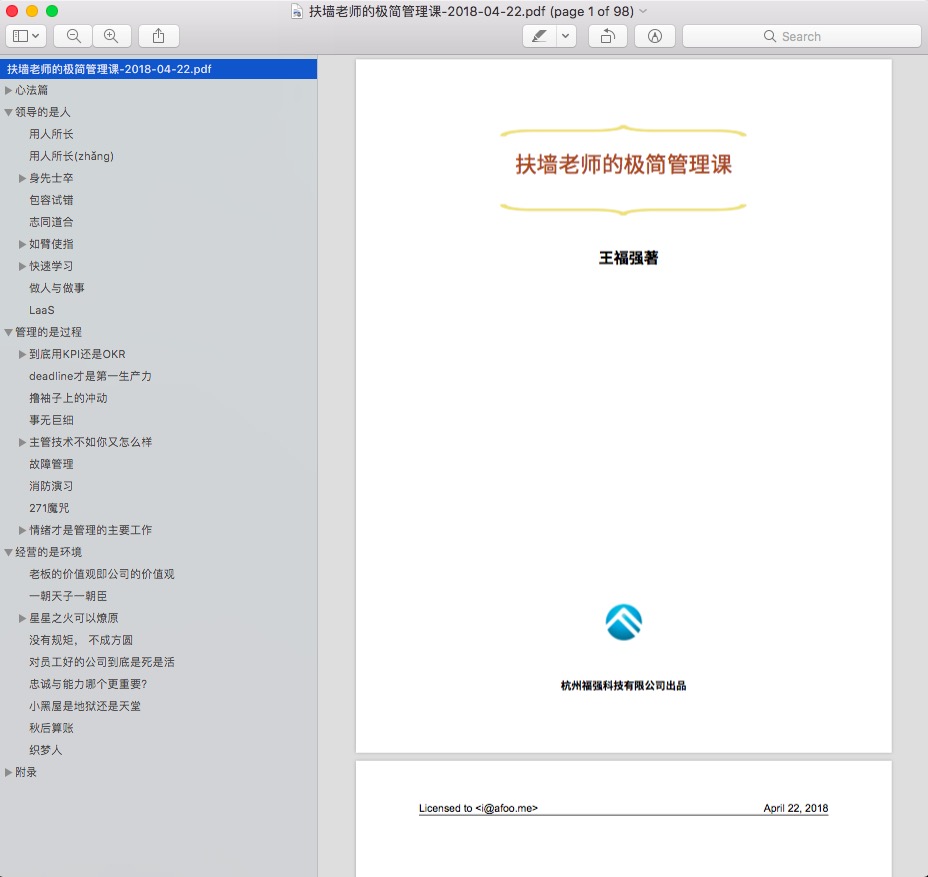Viewport: 928px width, 877px height.
Task: Open 一朝天子一朝臣 chapter
Action: coord(68,596)
